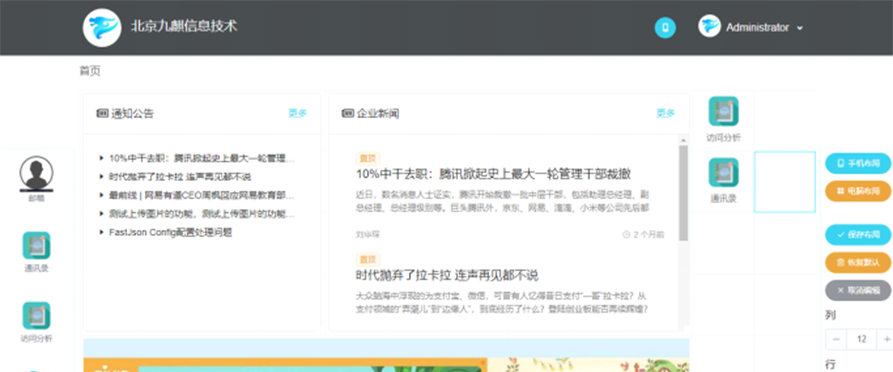Viewport: 893px width, 372px height.
Task: Click the column count field showing 12
Action: (x=862, y=339)
